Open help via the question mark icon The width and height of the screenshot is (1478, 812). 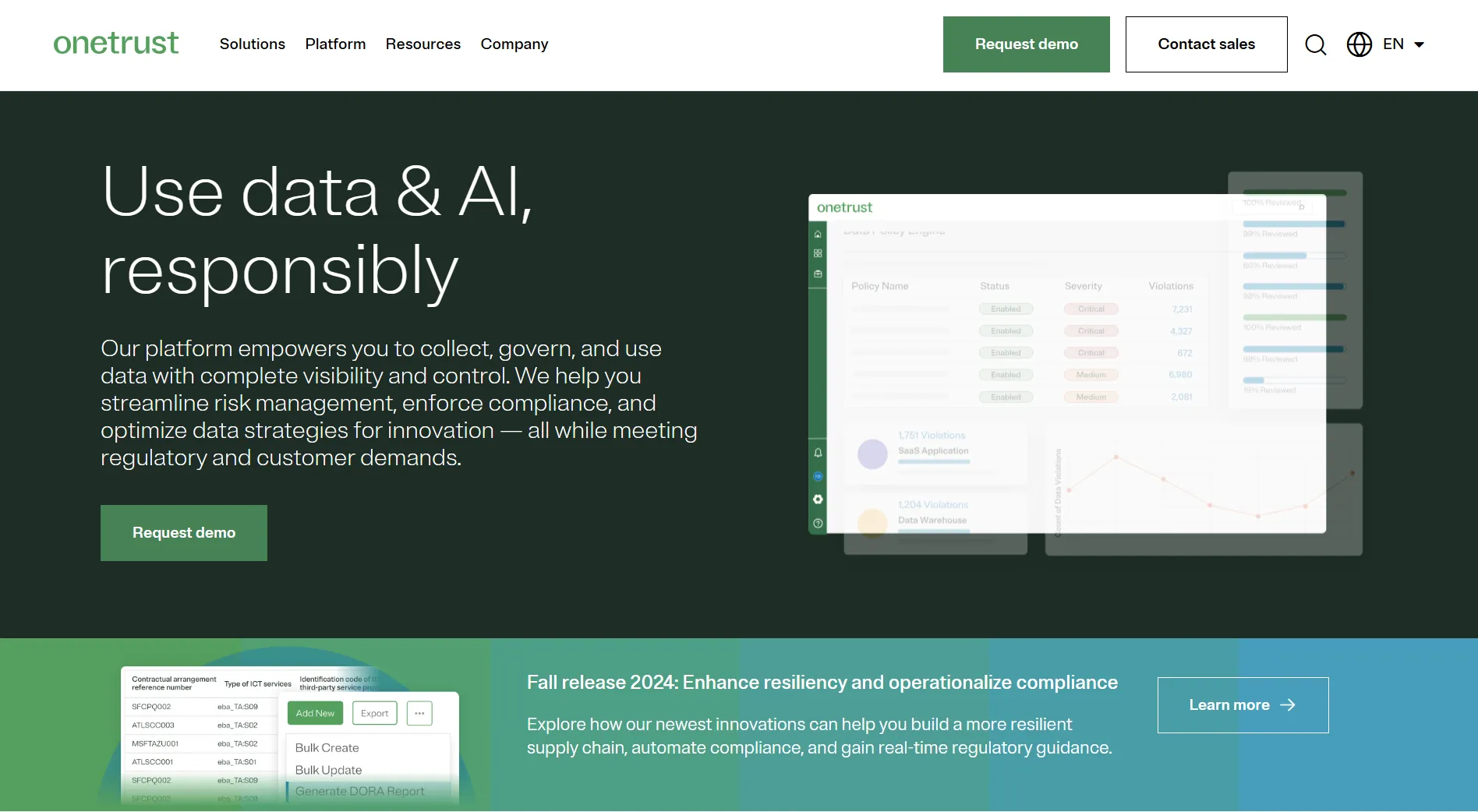tap(817, 522)
